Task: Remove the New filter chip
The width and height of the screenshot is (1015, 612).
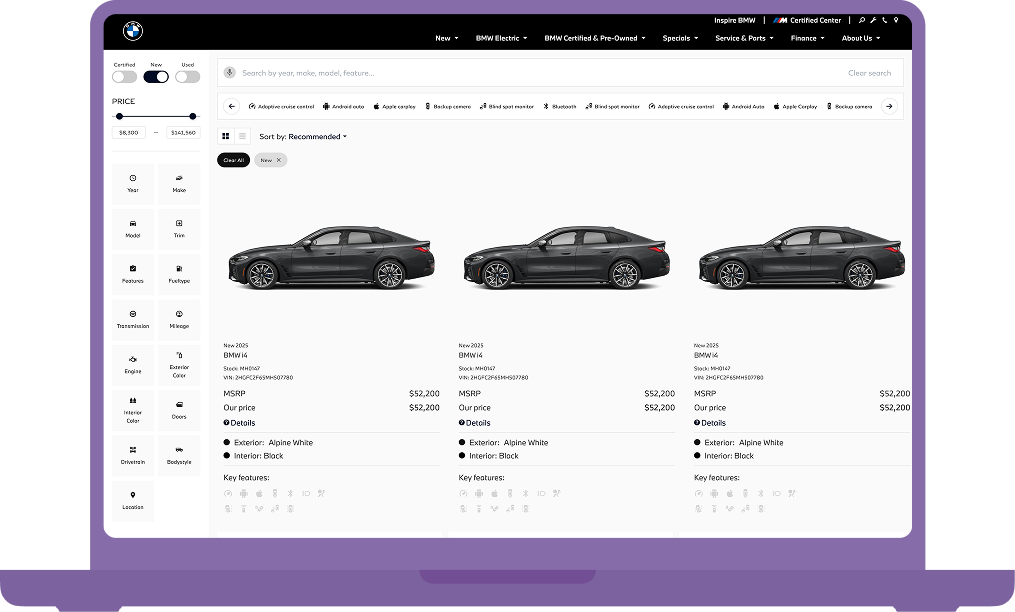Action: 279,160
